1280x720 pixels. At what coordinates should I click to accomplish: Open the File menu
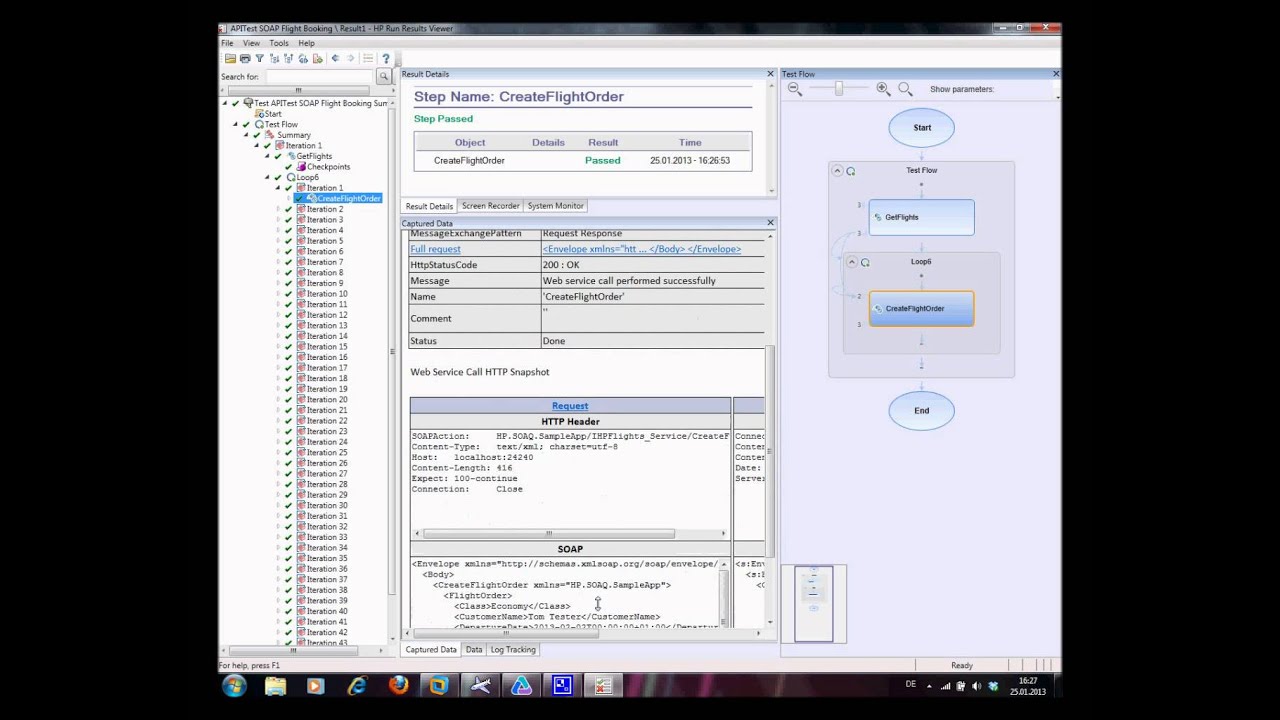pos(227,43)
